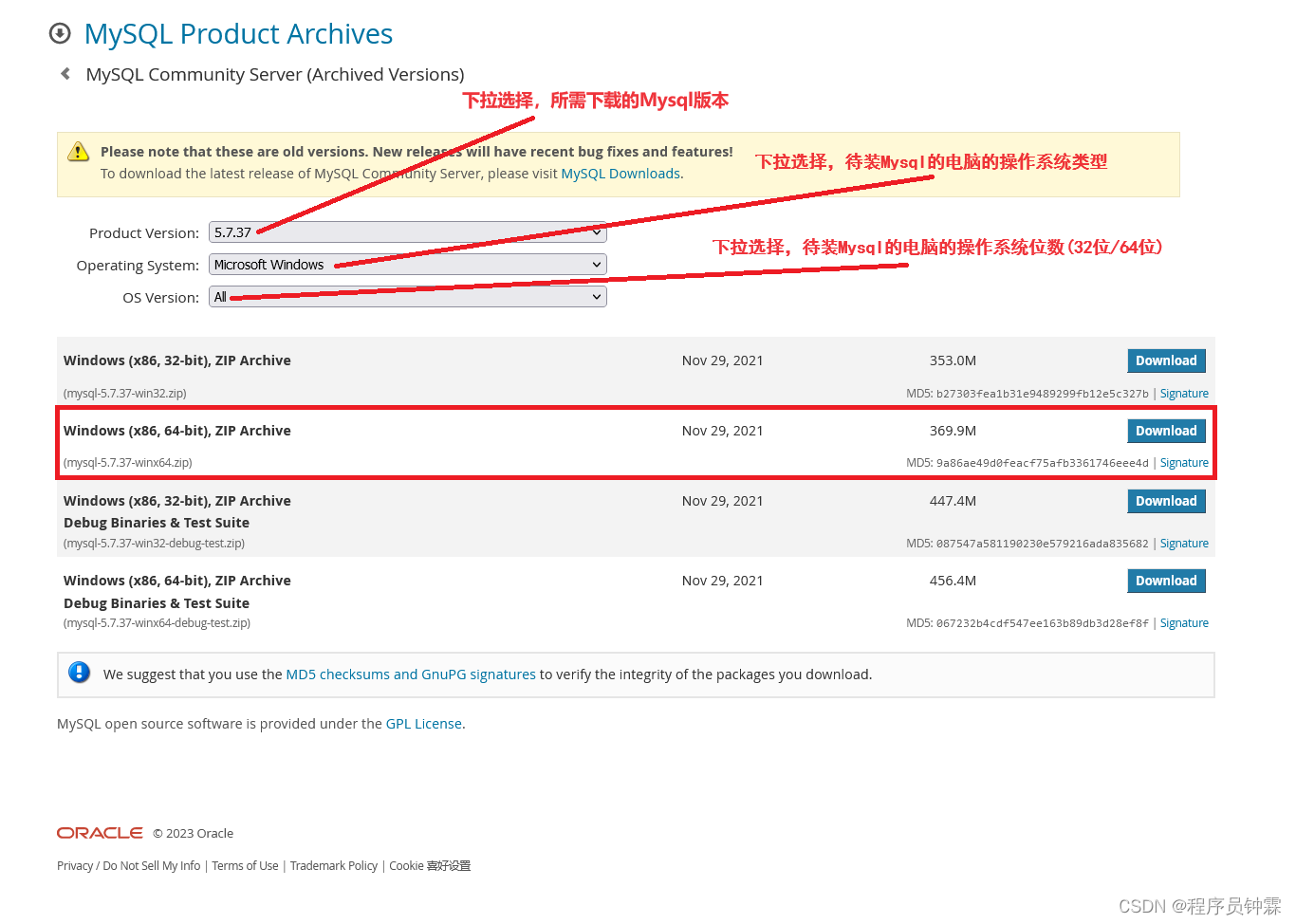Viewport: 1296px width, 924px height.
Task: Open the OS Version dropdown
Action: click(x=407, y=297)
